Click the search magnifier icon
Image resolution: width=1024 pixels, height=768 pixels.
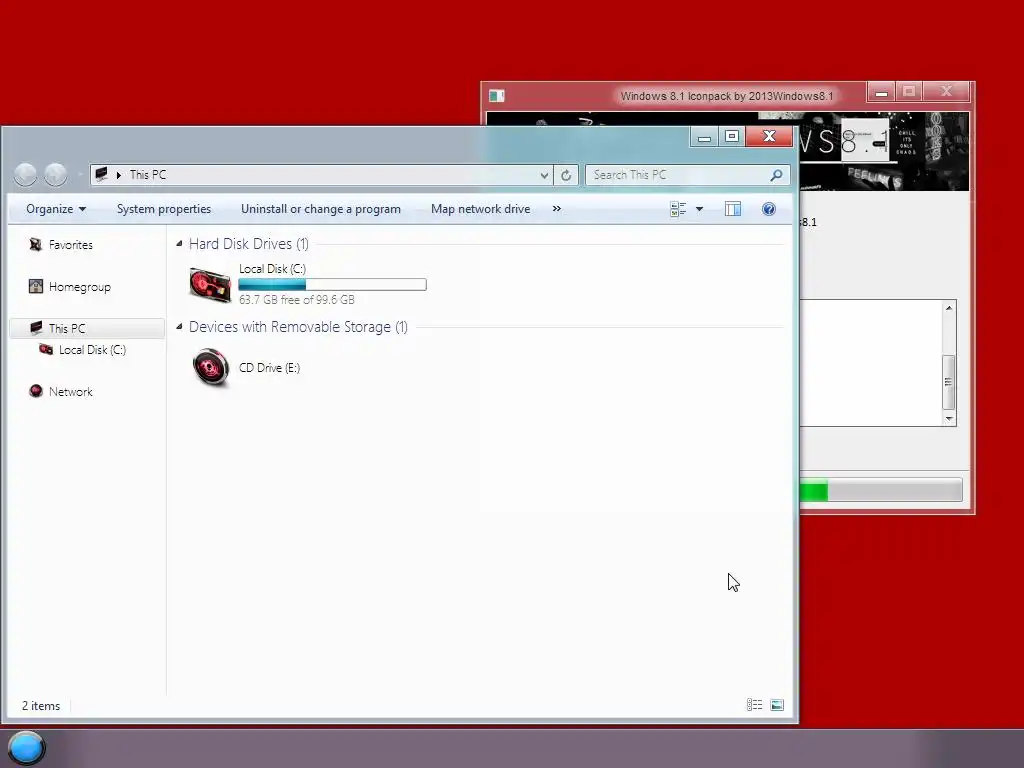pyautogui.click(x=776, y=175)
